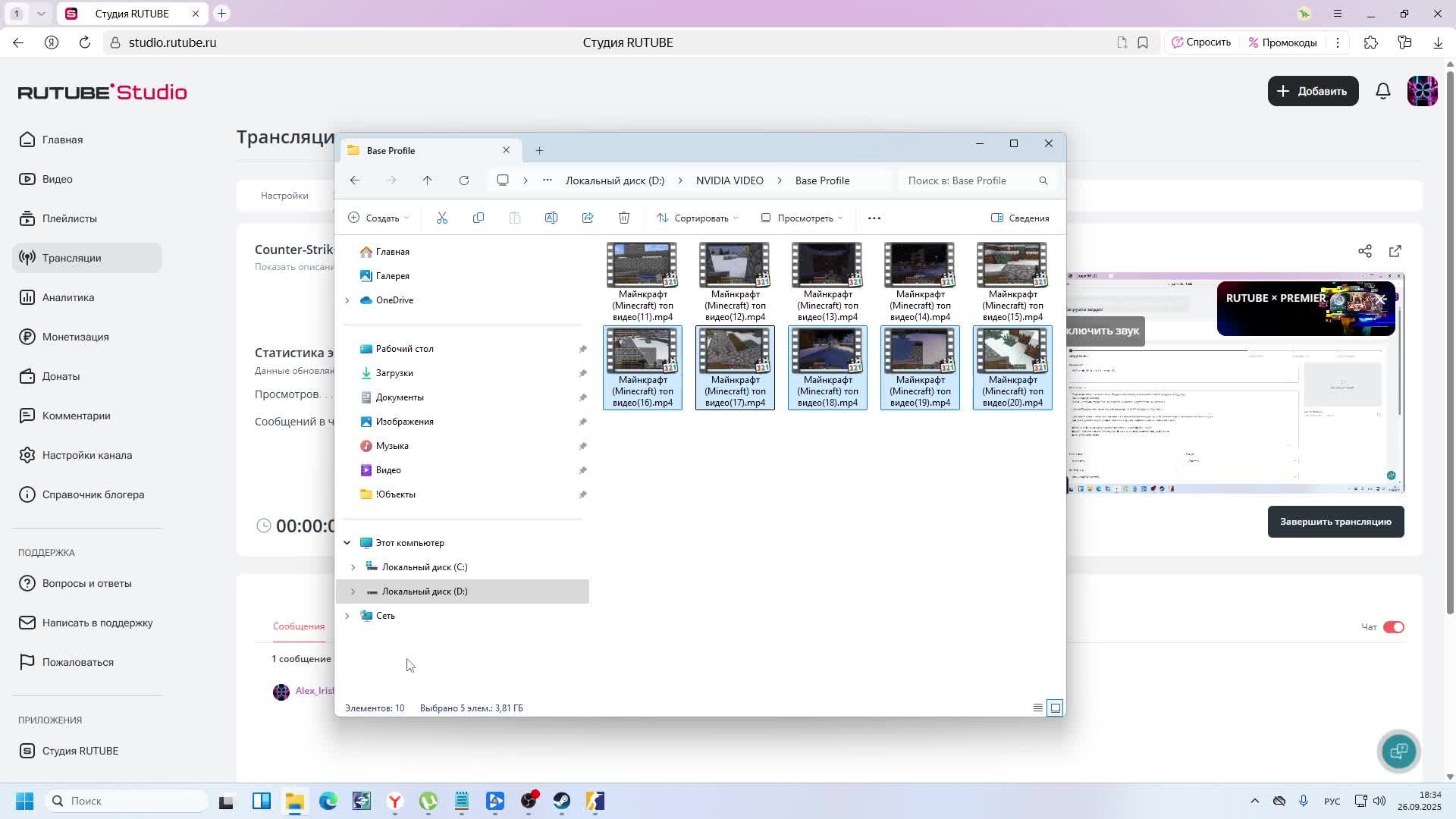
Task: Click the Добавить button
Action: point(1313,91)
